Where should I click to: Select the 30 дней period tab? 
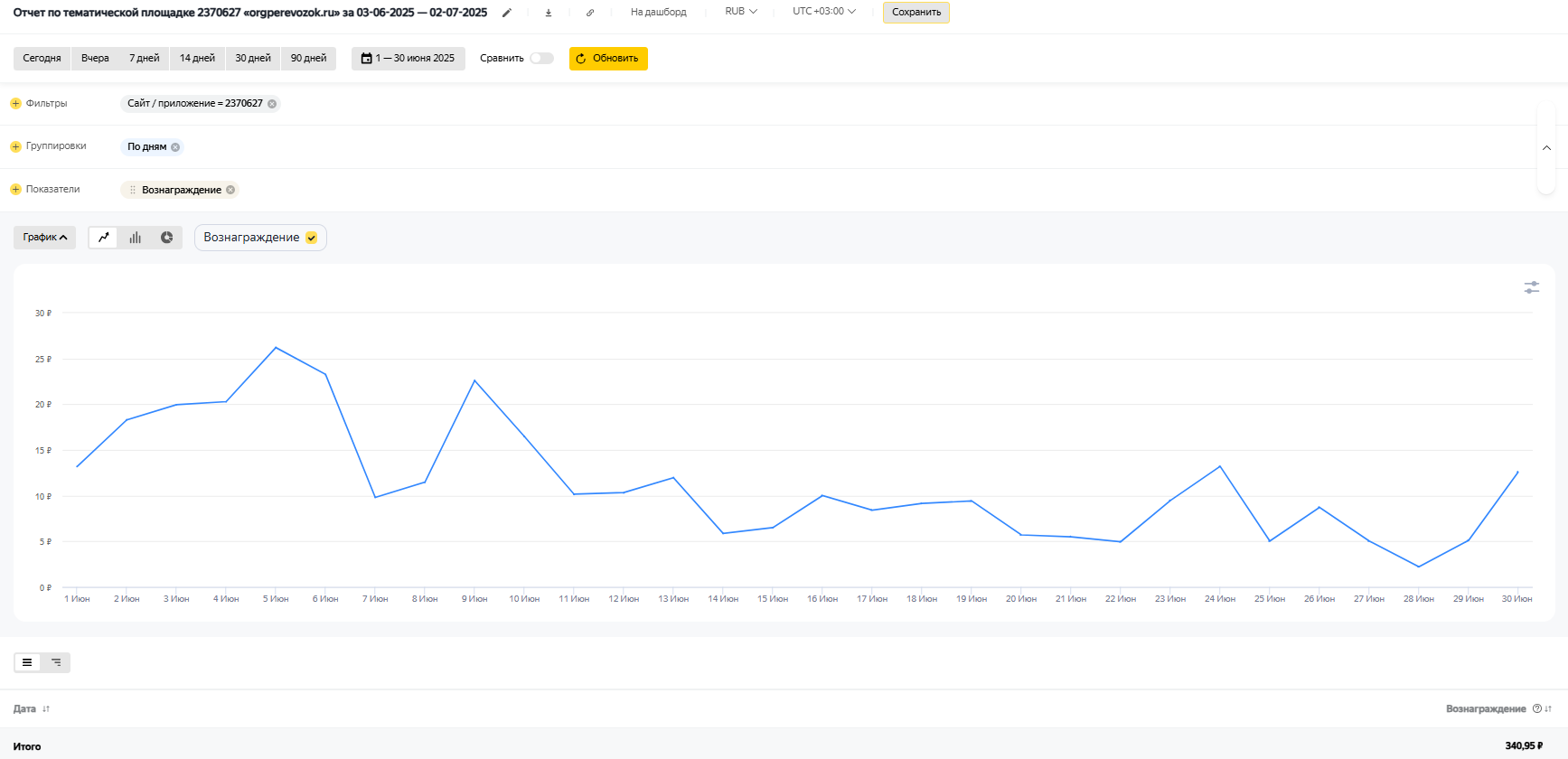coord(253,59)
